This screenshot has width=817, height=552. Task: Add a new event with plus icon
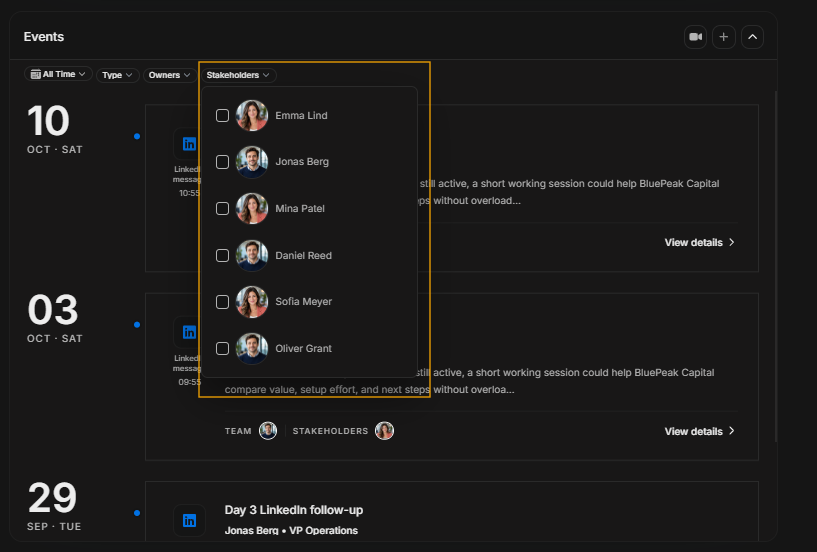tap(723, 37)
